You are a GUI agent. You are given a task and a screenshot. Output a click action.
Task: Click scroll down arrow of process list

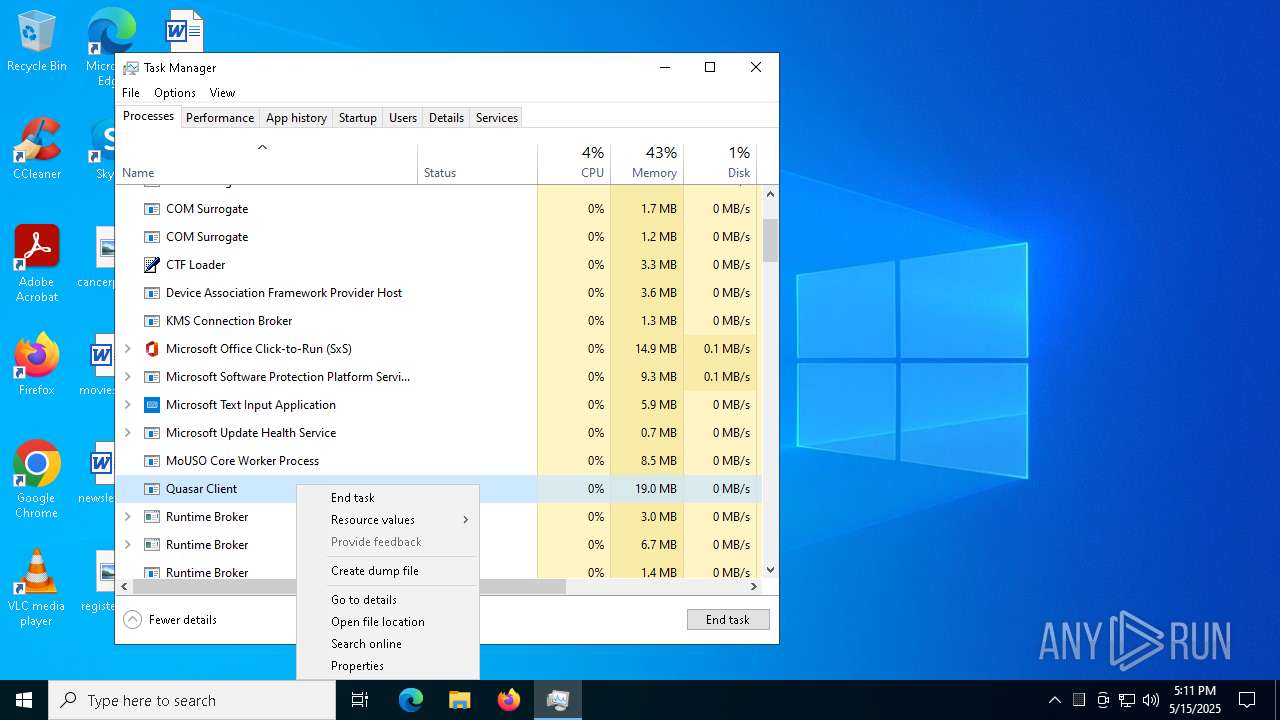(770, 570)
